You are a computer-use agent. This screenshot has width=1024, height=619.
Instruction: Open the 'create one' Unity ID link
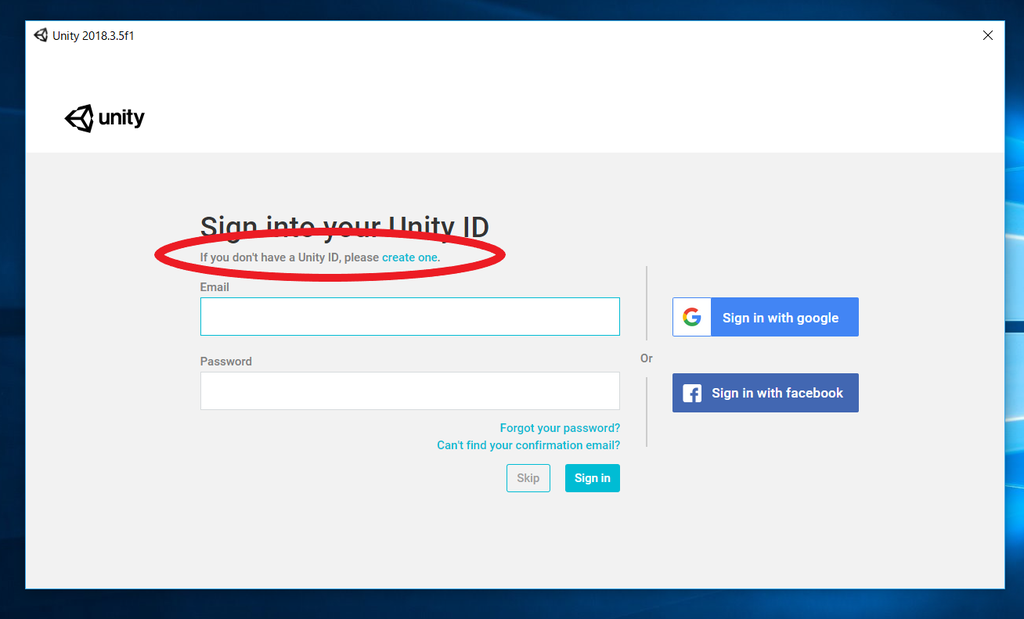(x=409, y=257)
